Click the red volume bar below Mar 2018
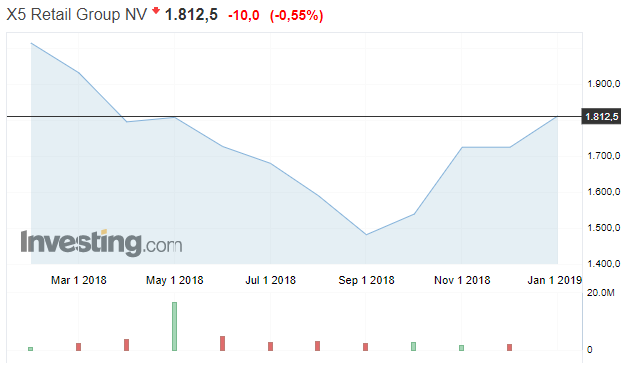The height and width of the screenshot is (367, 638). point(79,347)
